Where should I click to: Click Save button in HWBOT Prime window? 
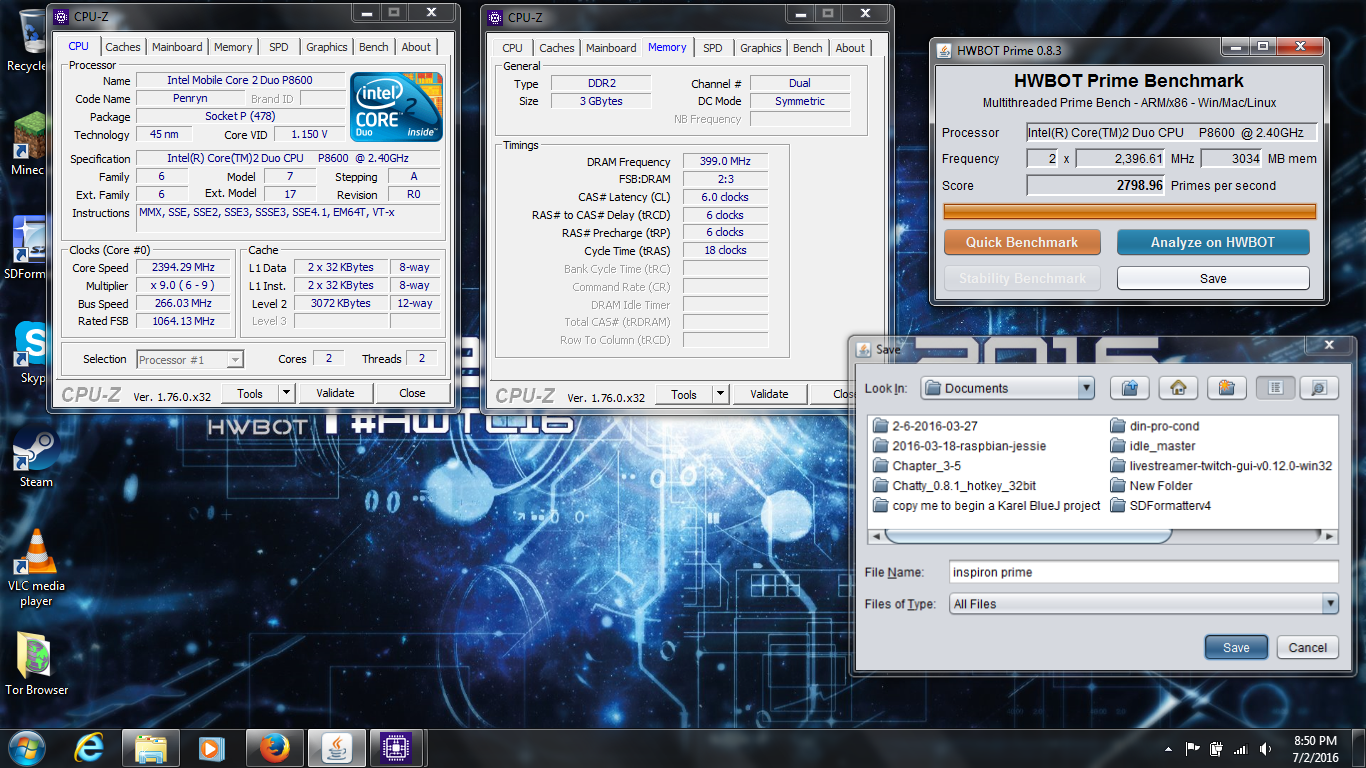click(1213, 278)
